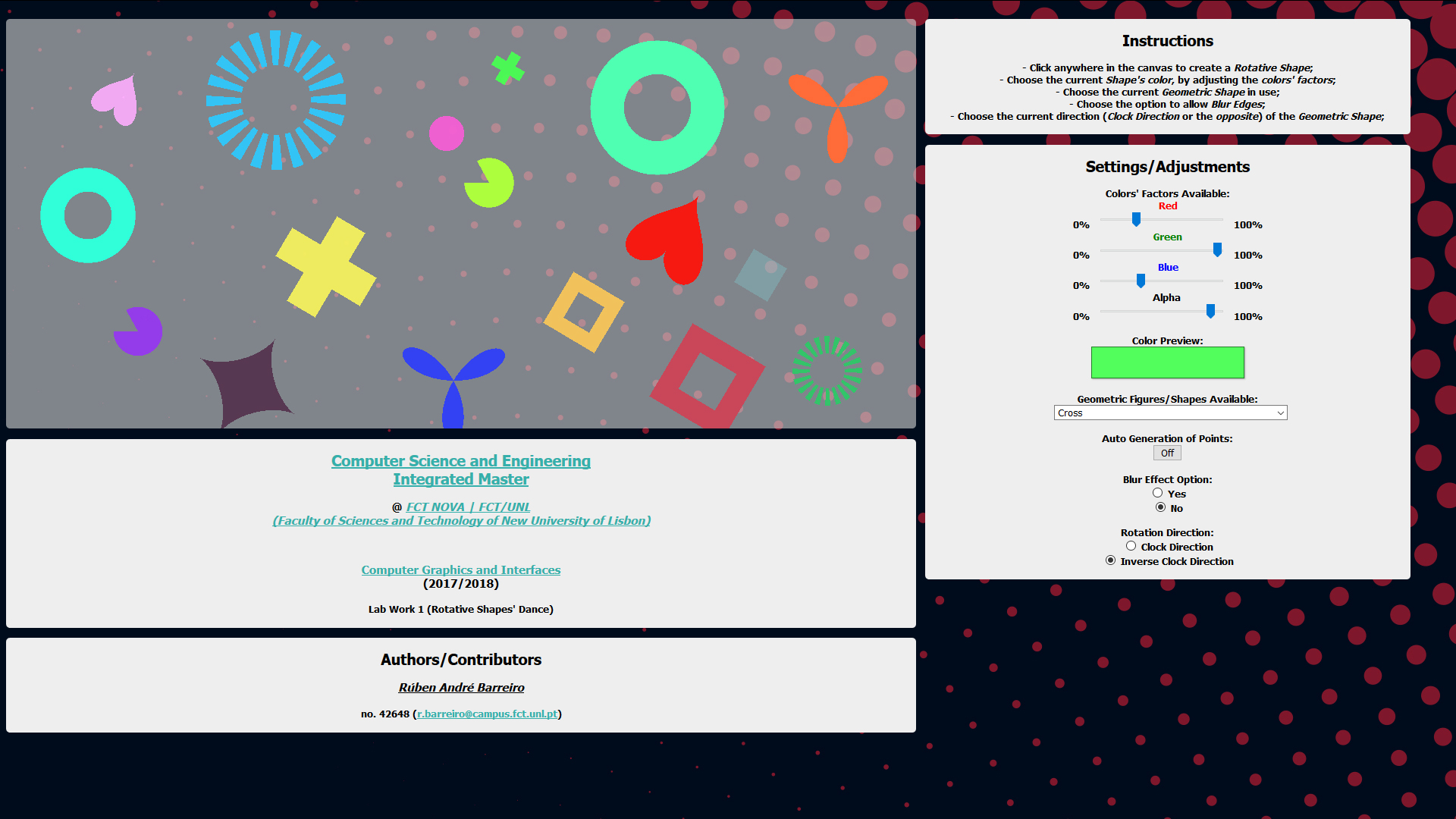
Task: Click the large red heart shape
Action: (671, 239)
